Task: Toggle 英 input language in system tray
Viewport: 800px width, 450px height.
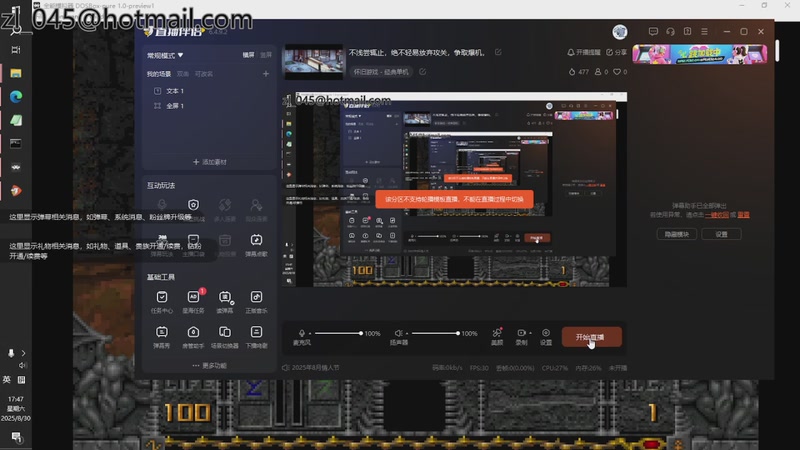Action: pos(7,380)
